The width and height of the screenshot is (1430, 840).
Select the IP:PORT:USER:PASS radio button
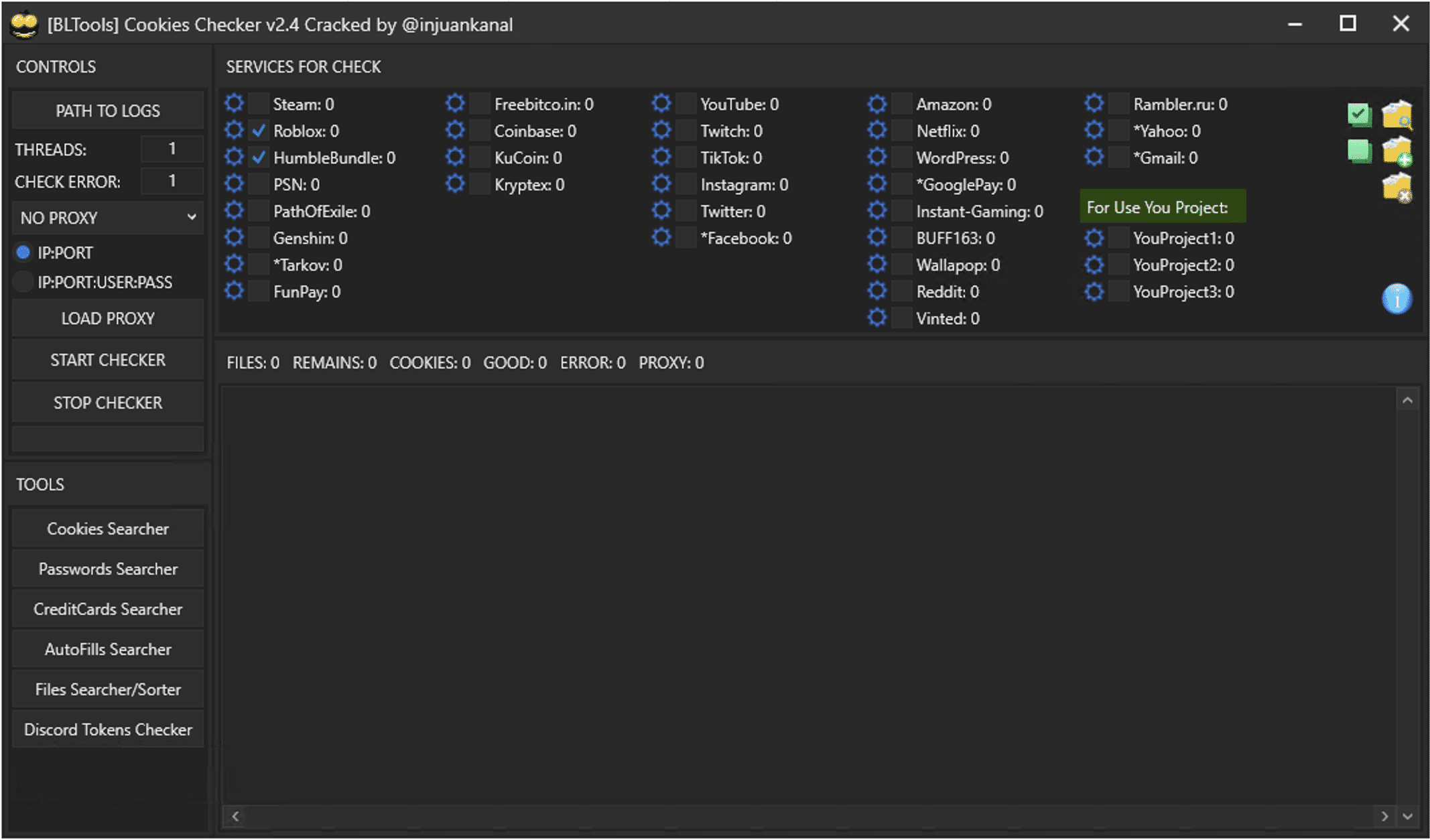(x=23, y=282)
